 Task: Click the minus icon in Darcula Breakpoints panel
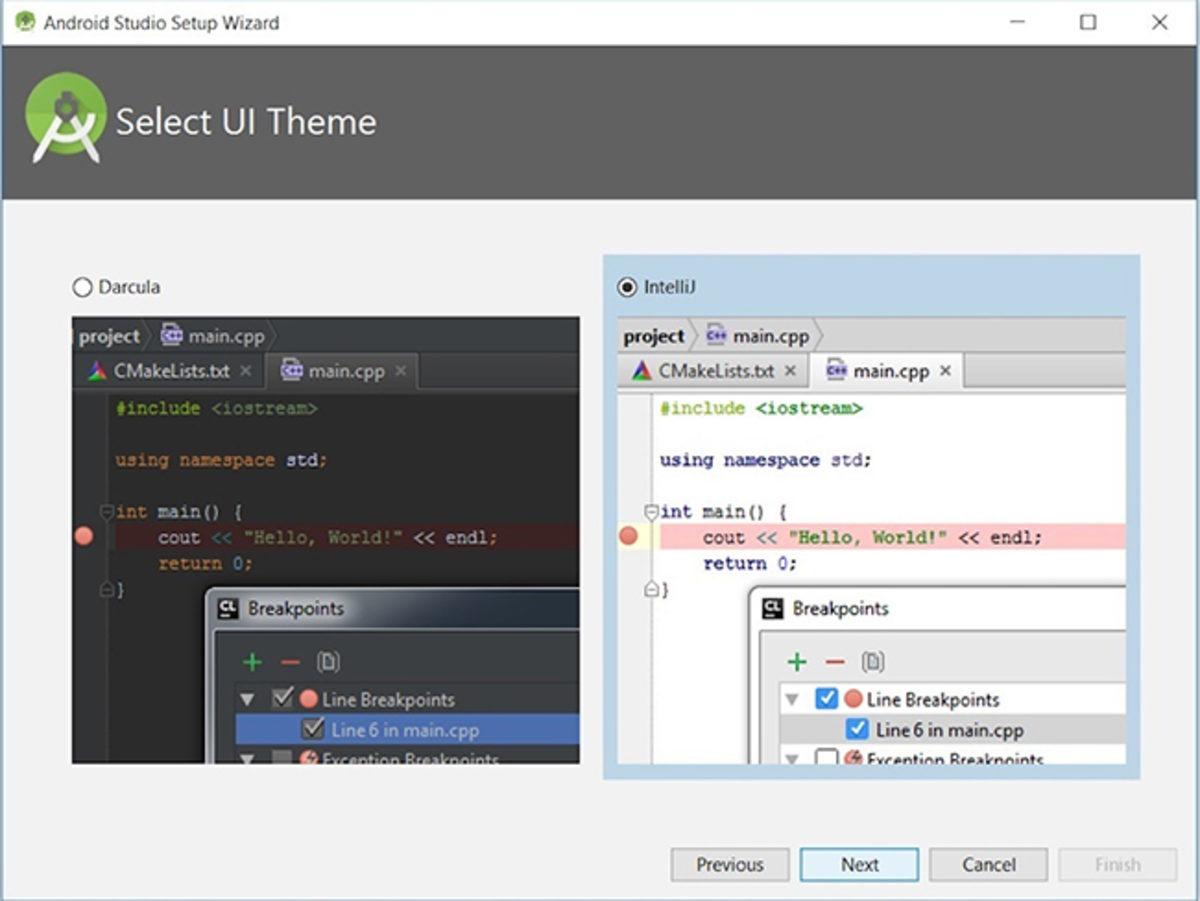click(287, 661)
